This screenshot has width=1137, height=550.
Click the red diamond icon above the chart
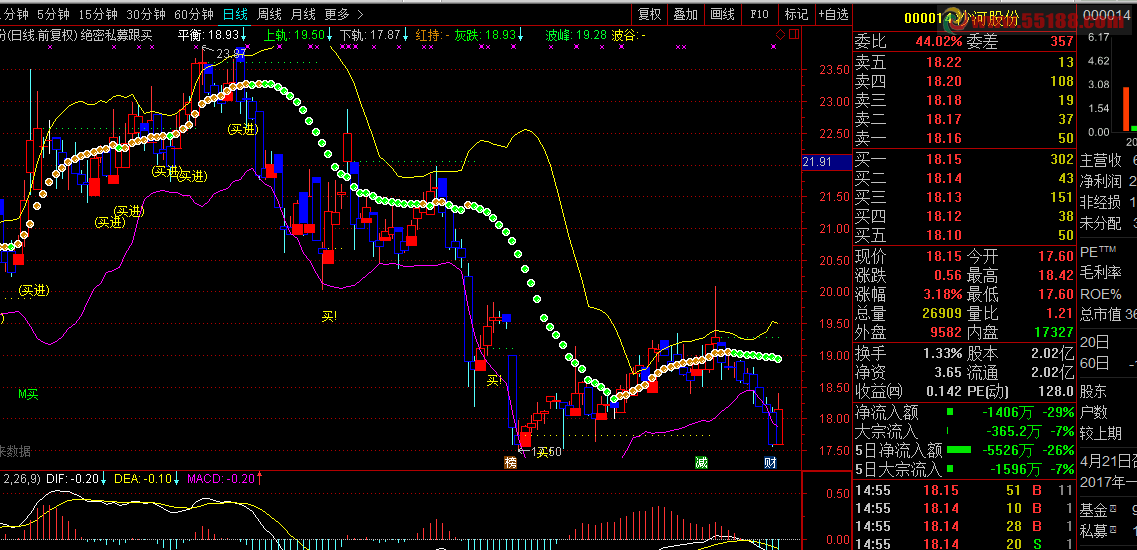(780, 34)
